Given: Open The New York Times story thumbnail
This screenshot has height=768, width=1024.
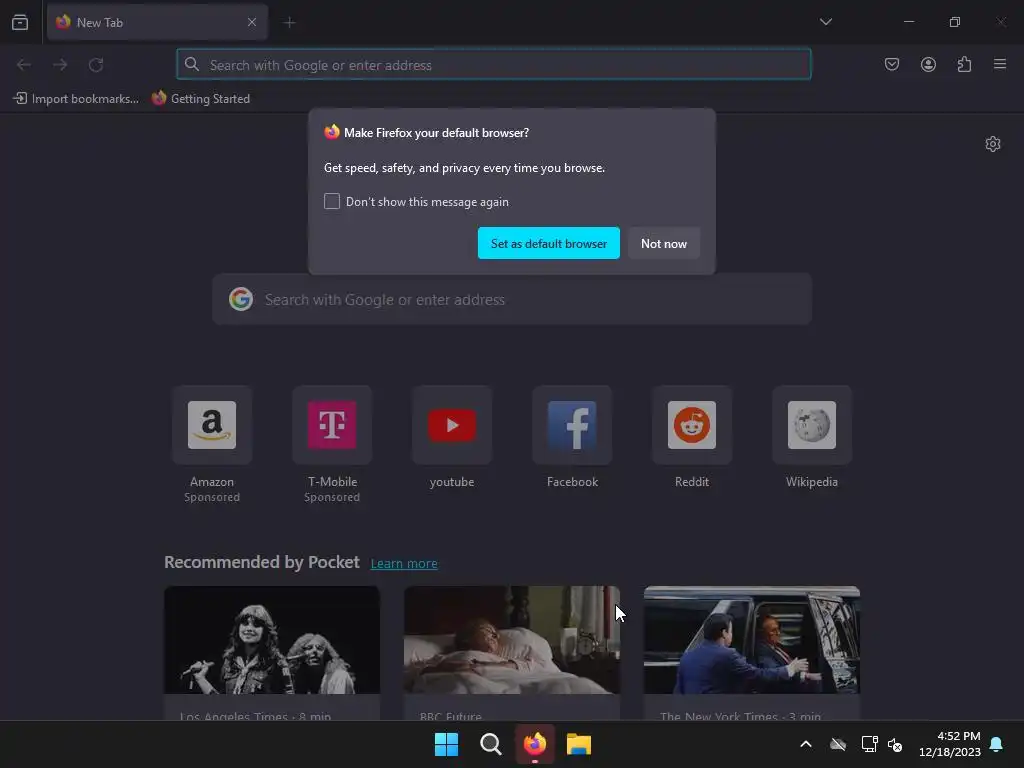Looking at the screenshot, I should pos(752,640).
